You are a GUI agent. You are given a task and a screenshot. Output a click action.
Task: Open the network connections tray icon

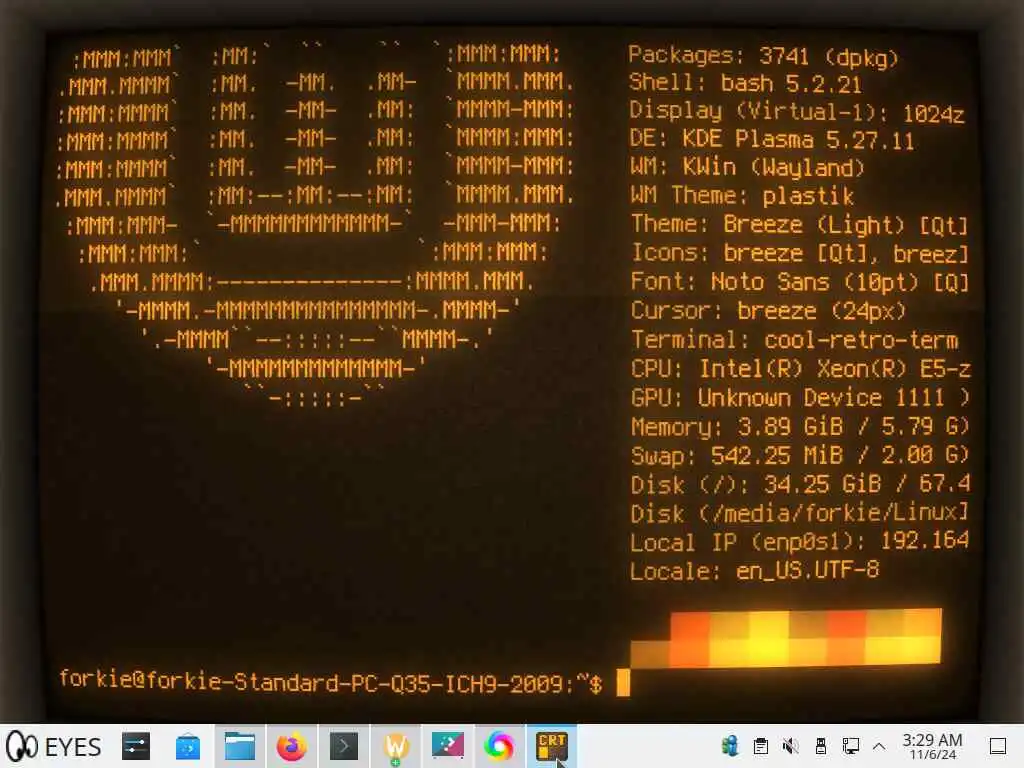(x=850, y=746)
